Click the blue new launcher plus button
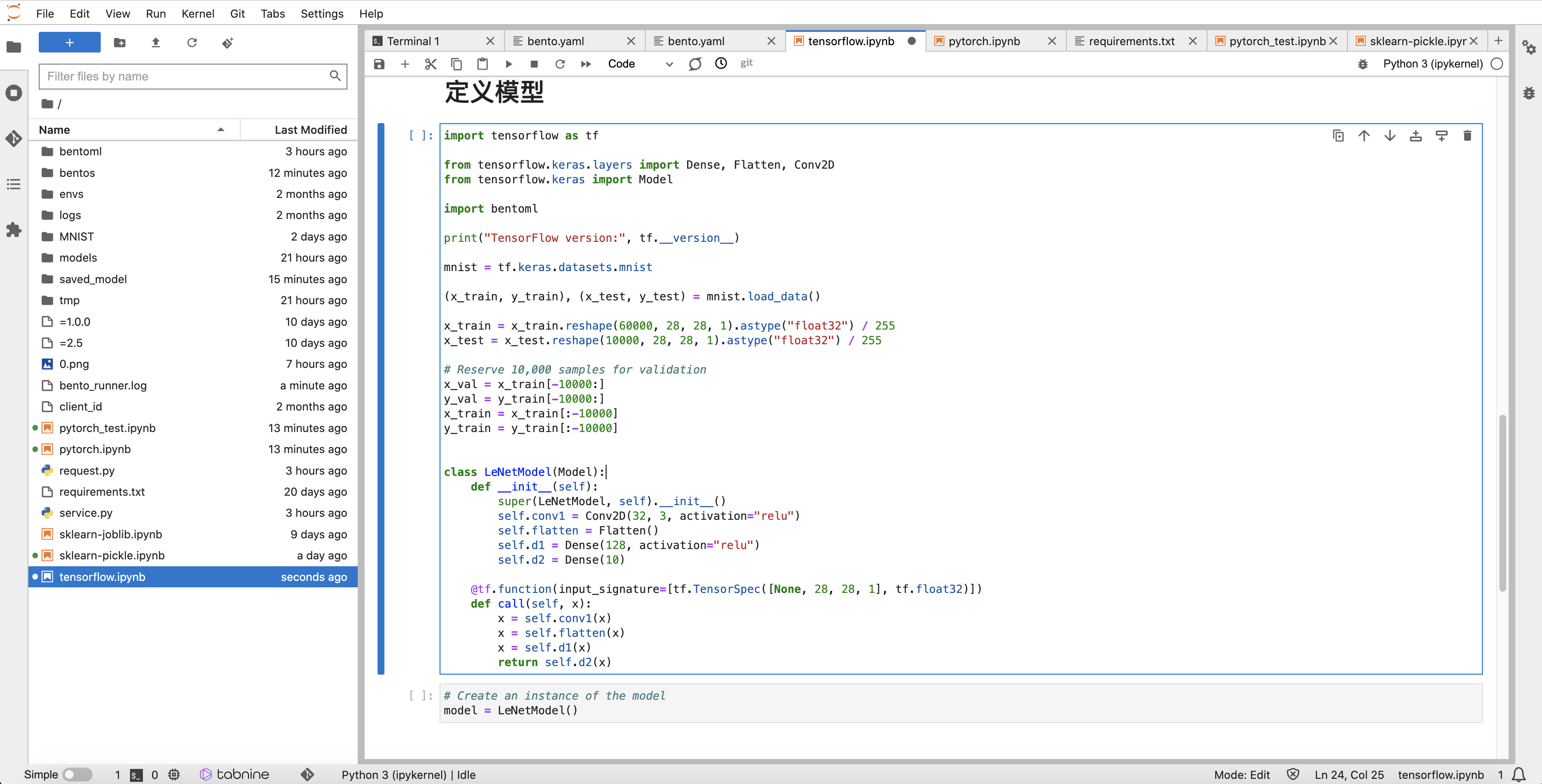 tap(69, 43)
